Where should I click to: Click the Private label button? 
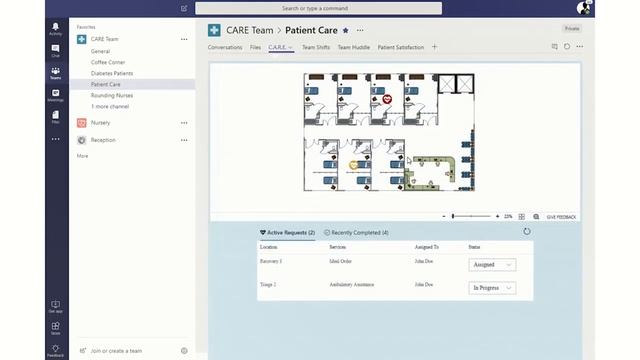pos(572,29)
